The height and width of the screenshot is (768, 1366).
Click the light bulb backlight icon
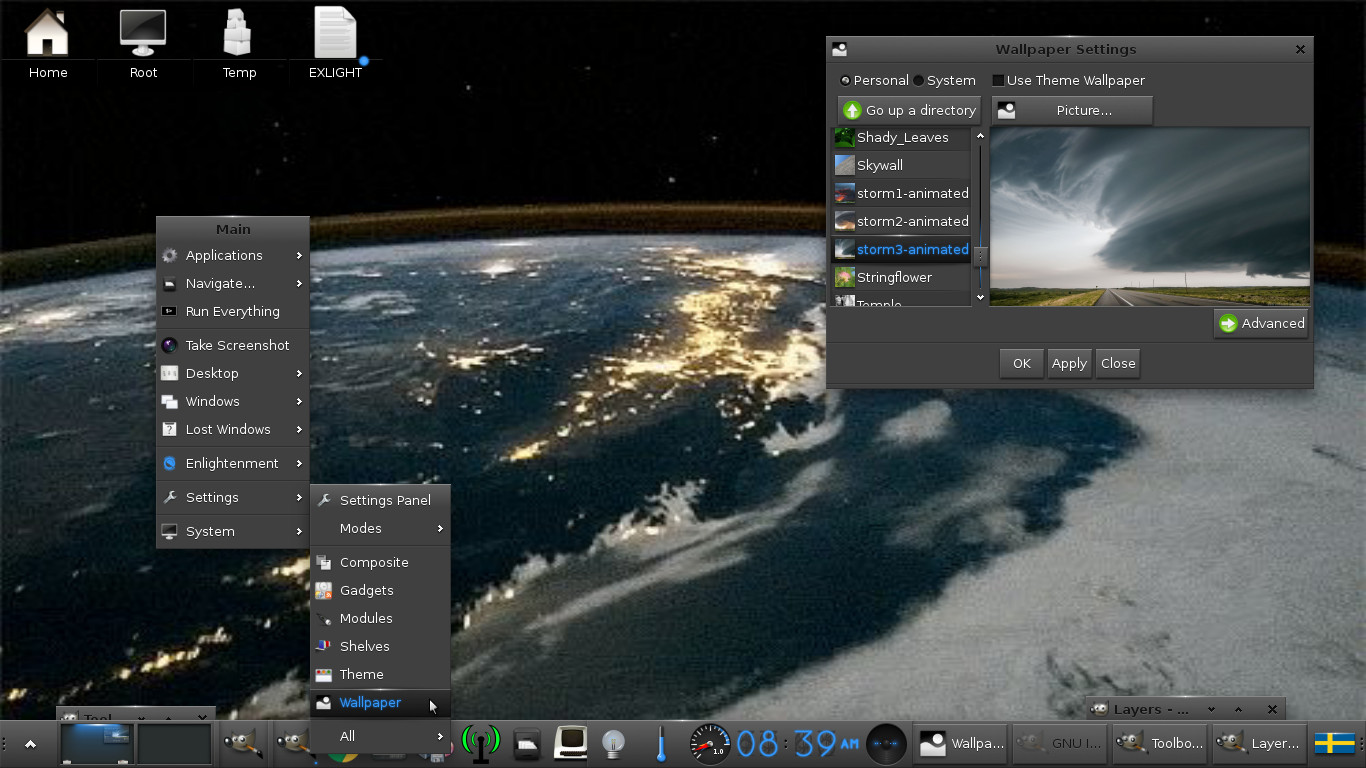[x=613, y=744]
